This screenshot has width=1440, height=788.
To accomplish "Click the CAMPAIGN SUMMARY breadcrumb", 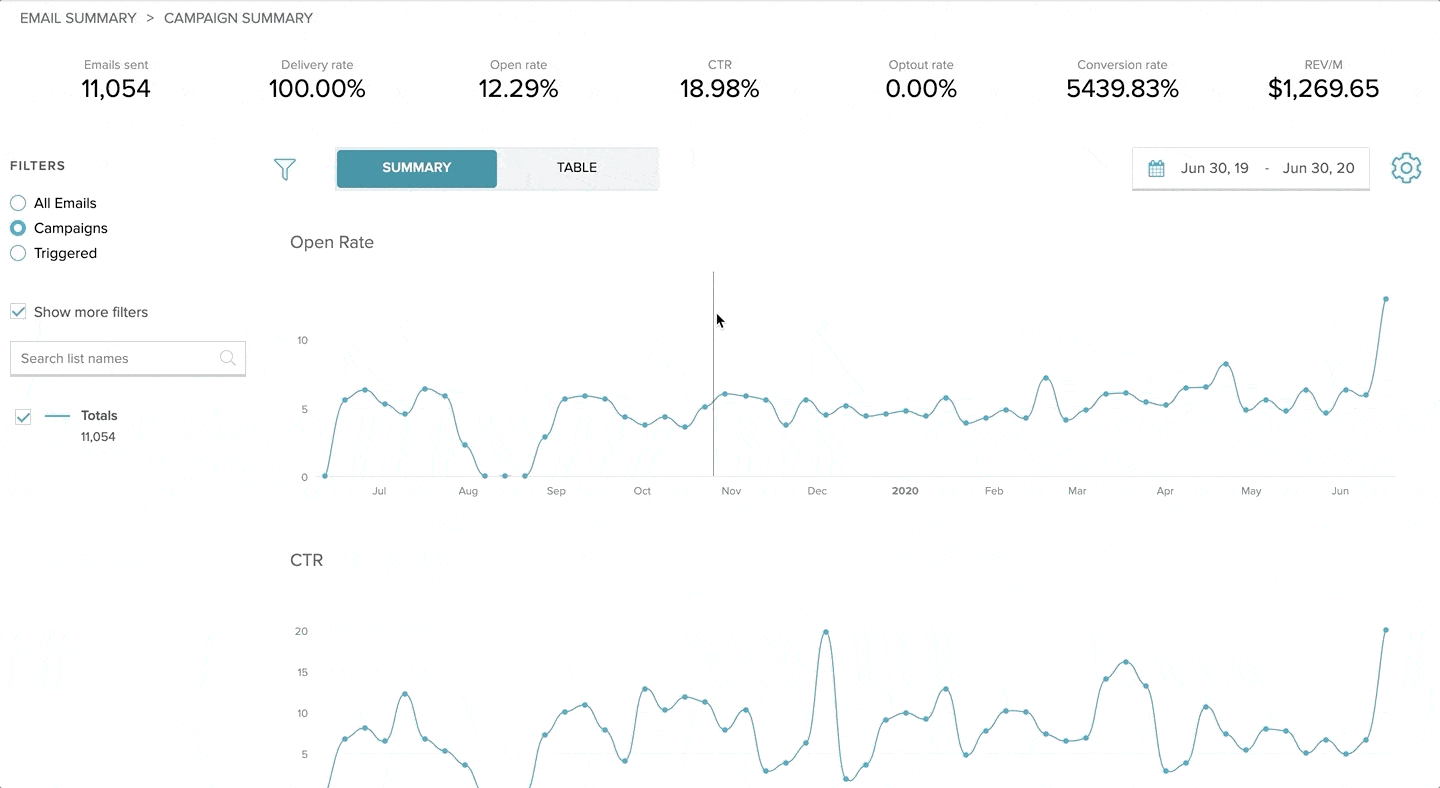I will [238, 18].
